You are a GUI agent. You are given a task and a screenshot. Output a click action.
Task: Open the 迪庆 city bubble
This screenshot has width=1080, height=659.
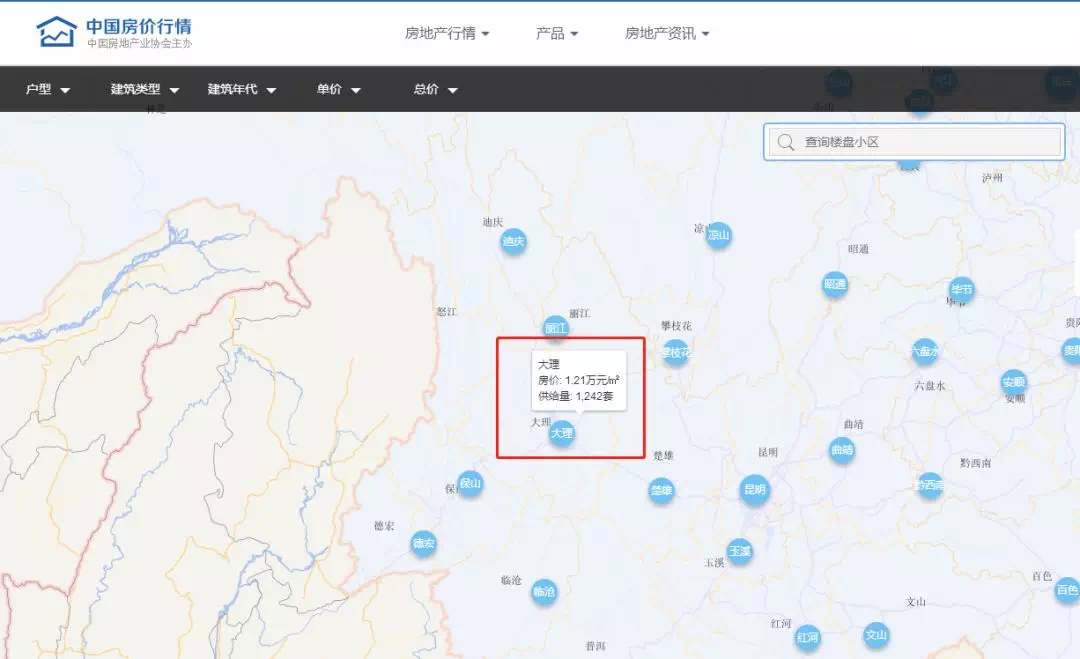click(x=513, y=241)
